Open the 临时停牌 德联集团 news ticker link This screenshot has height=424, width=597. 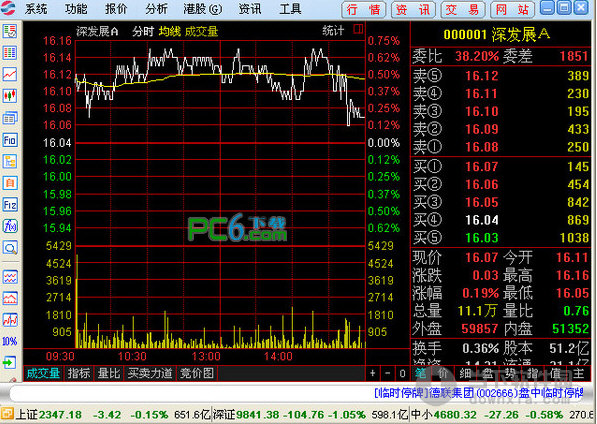pyautogui.click(x=479, y=393)
